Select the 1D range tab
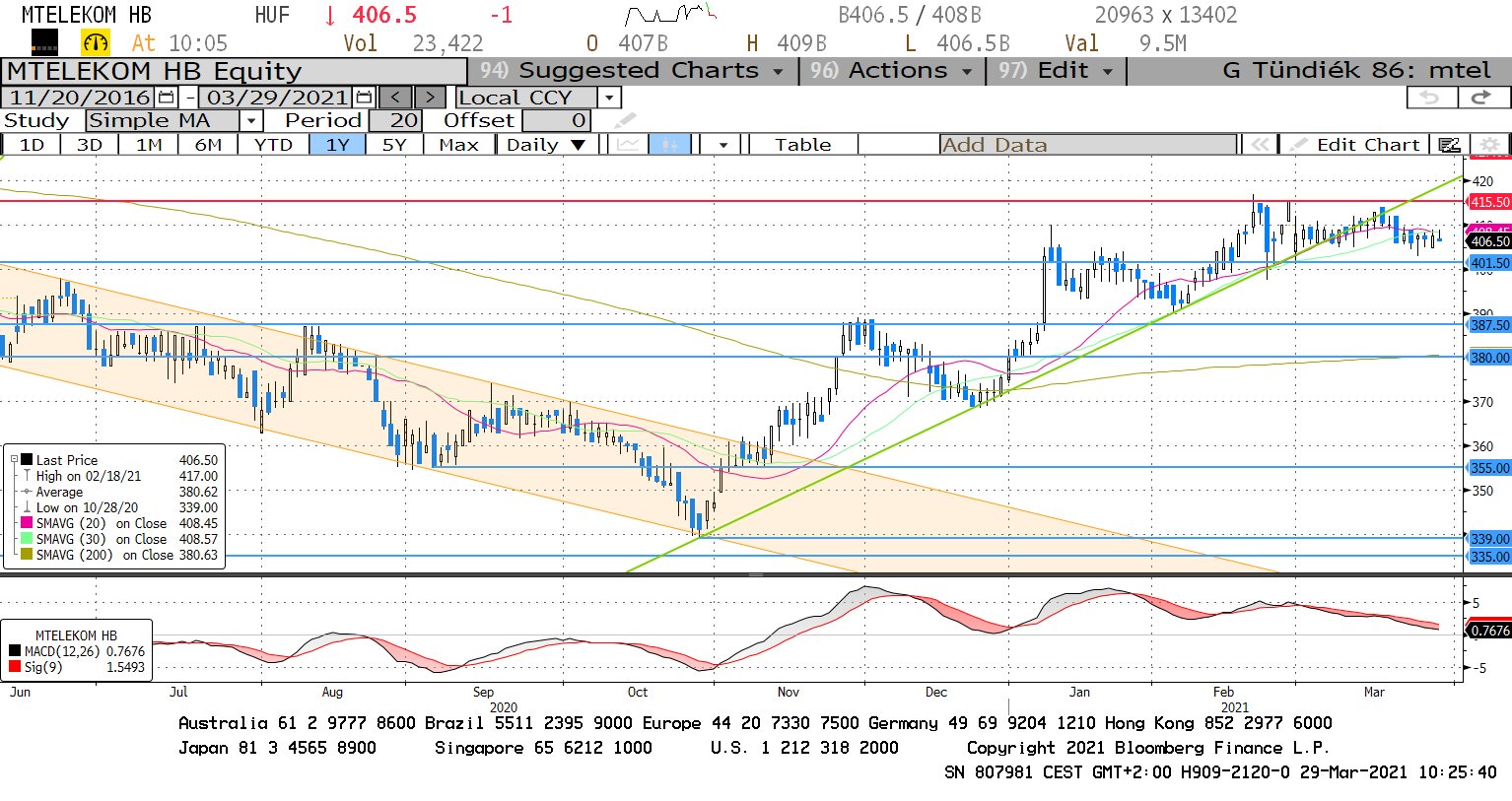Viewport: 1512px width, 801px height. pyautogui.click(x=32, y=145)
